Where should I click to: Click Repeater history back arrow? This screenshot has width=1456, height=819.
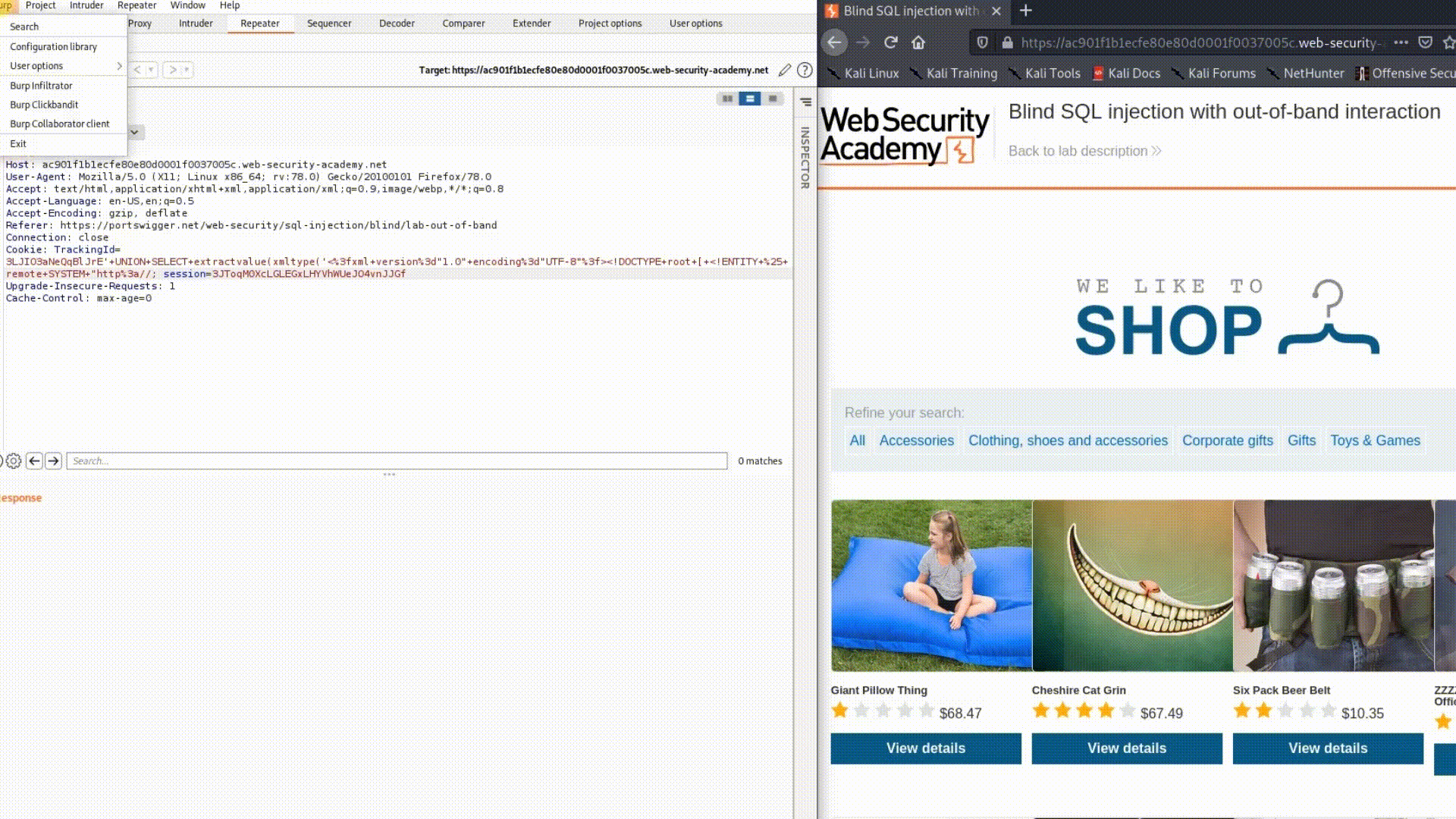coord(137,70)
